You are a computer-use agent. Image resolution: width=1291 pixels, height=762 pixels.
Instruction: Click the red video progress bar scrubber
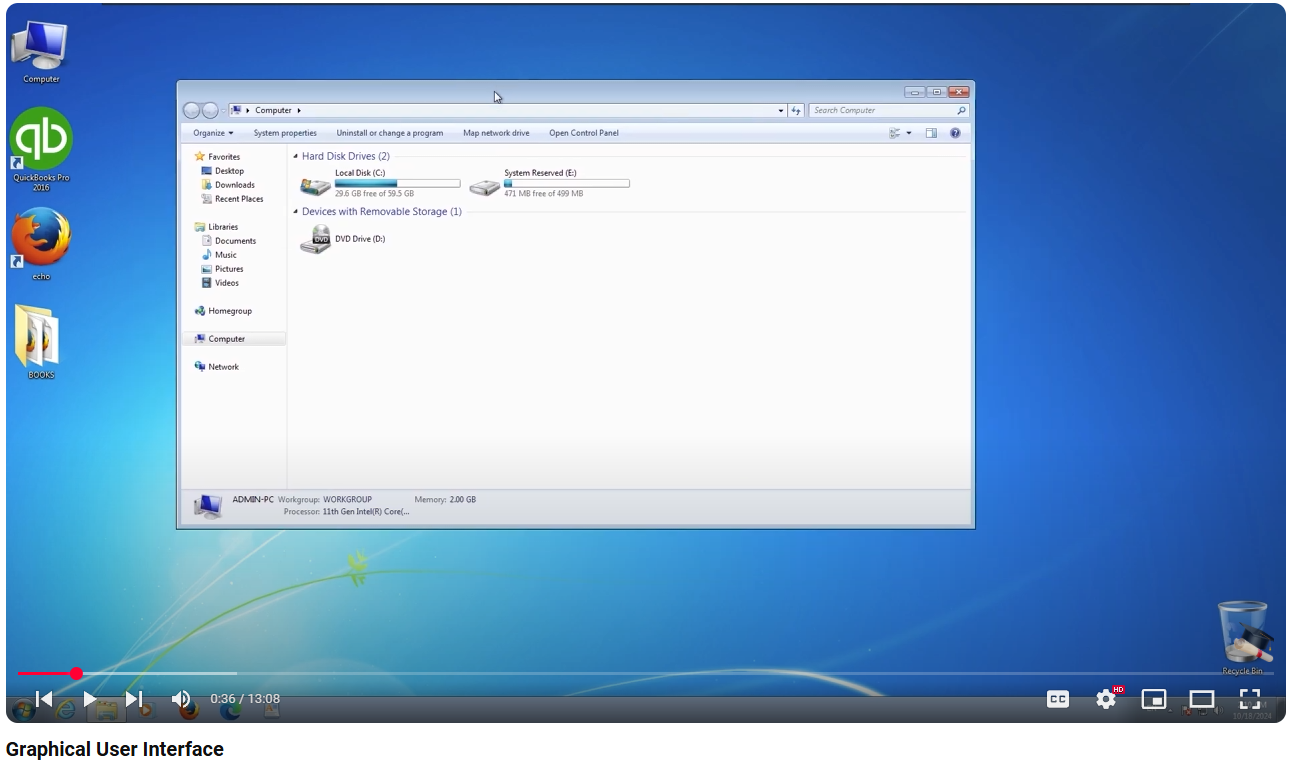(x=77, y=674)
